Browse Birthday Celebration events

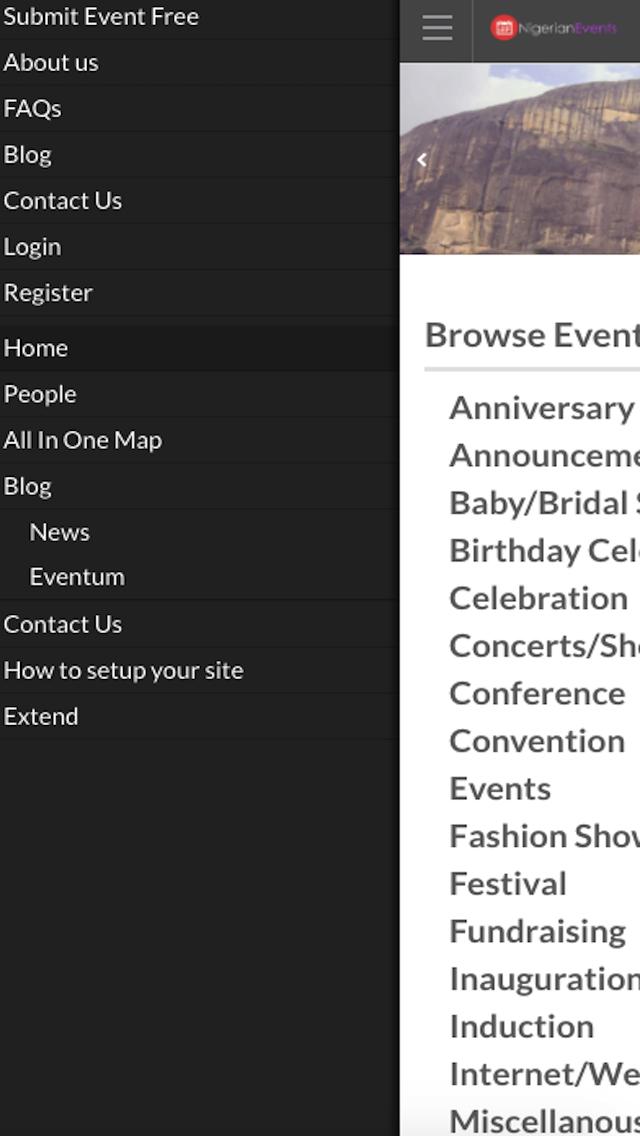(543, 550)
